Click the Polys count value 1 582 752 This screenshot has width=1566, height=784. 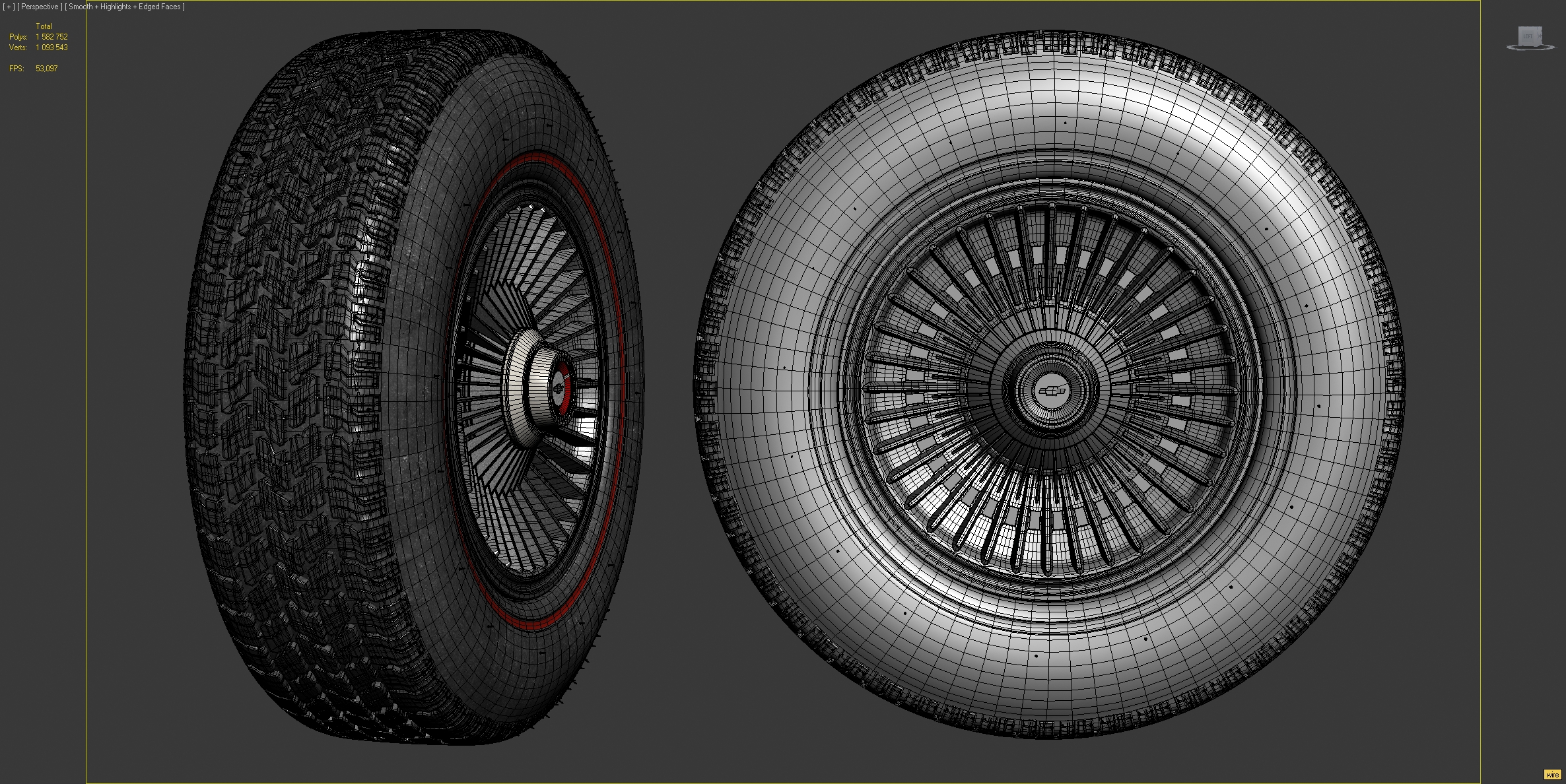(x=51, y=37)
